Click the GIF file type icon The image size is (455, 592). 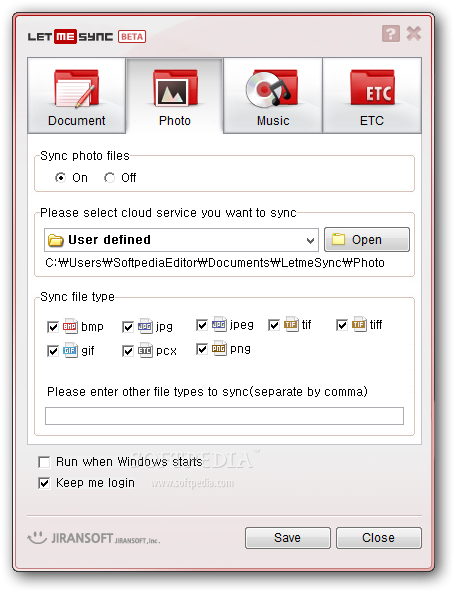(70, 350)
